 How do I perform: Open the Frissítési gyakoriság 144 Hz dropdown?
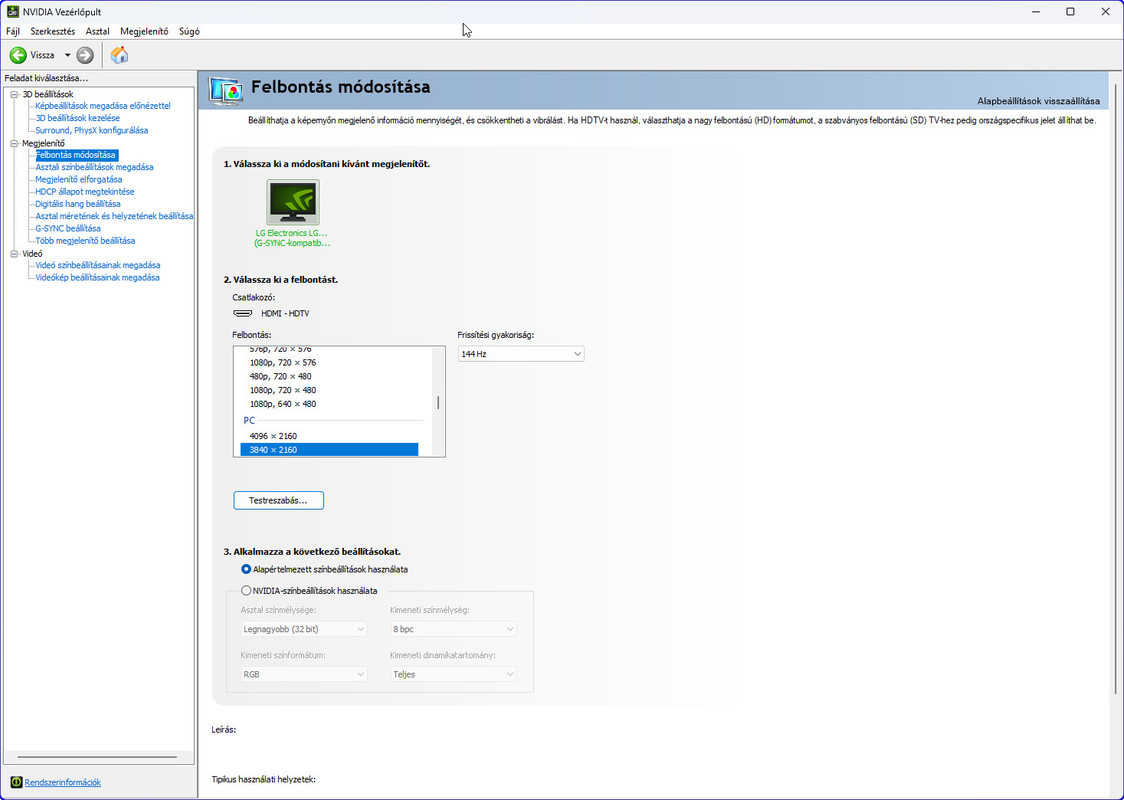coord(521,354)
